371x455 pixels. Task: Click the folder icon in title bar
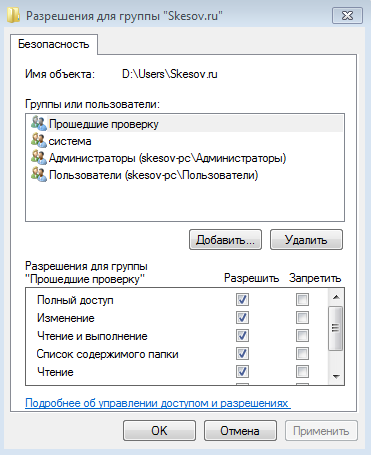[x=13, y=16]
